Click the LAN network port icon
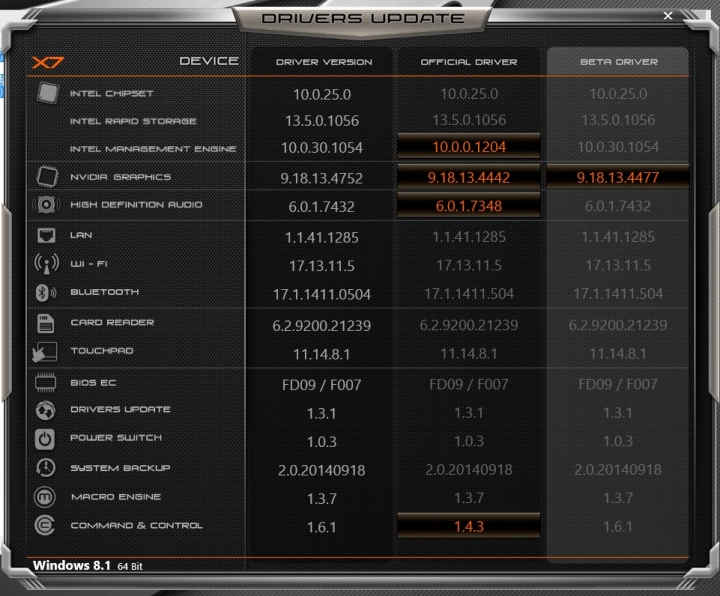The height and width of the screenshot is (596, 720). click(46, 236)
